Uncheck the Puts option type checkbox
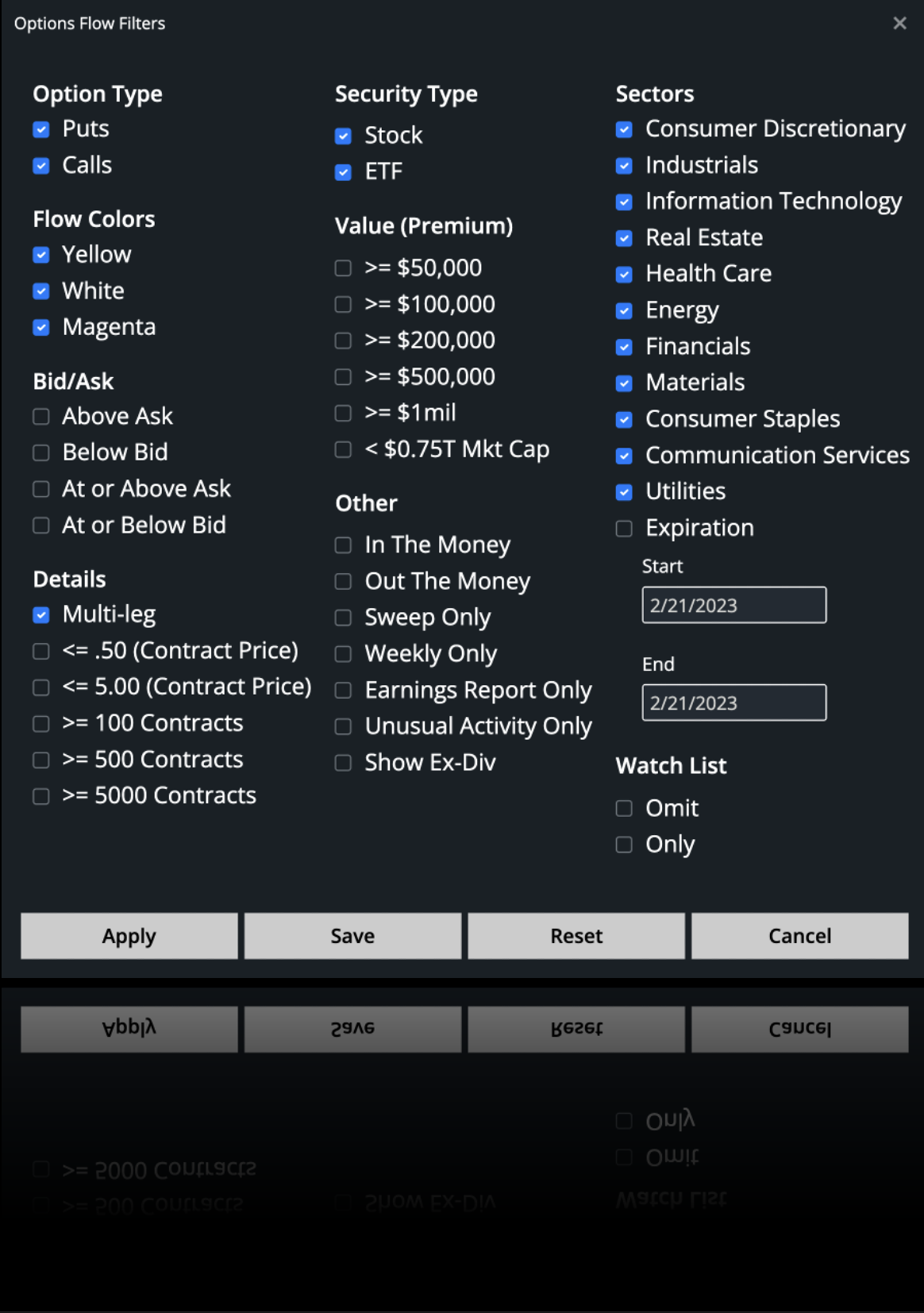 tap(41, 129)
